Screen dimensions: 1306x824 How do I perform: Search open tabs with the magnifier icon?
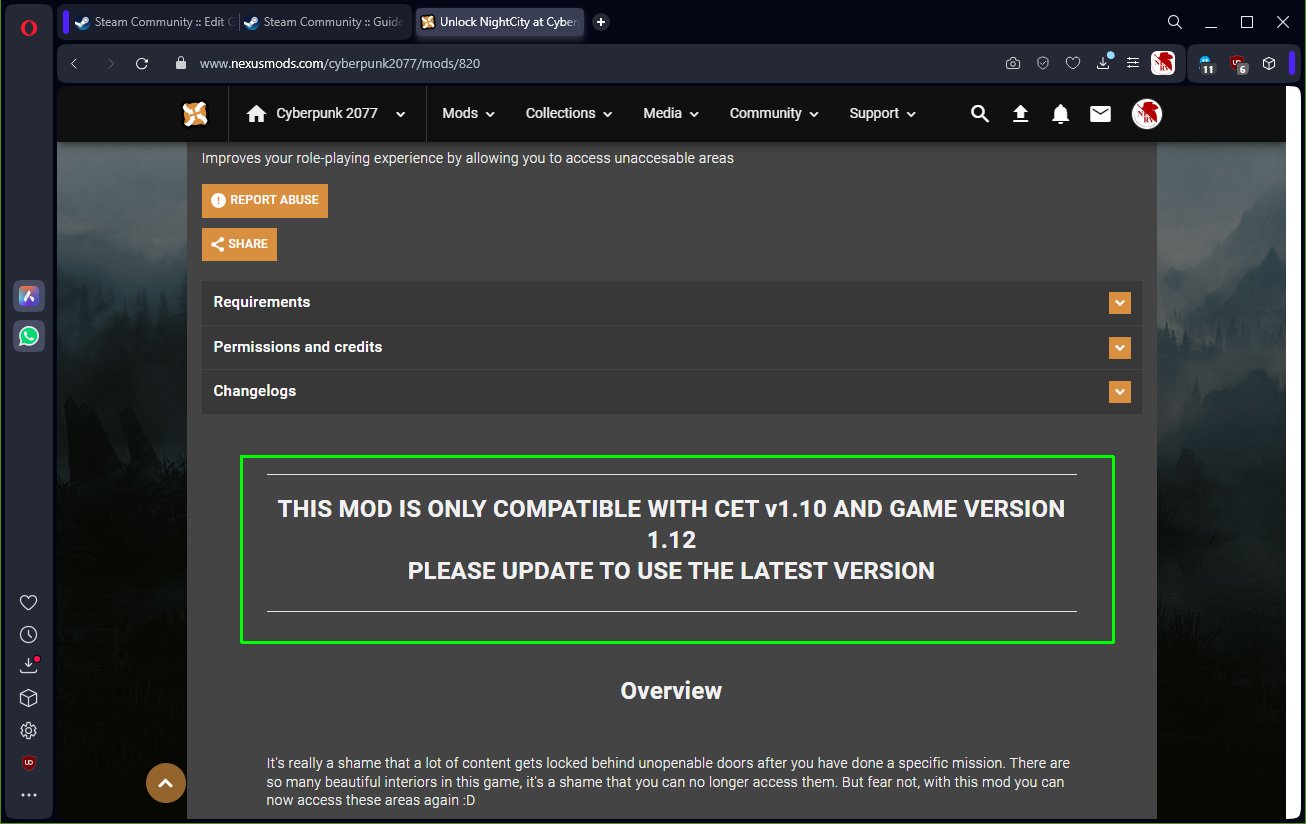pyautogui.click(x=1175, y=22)
